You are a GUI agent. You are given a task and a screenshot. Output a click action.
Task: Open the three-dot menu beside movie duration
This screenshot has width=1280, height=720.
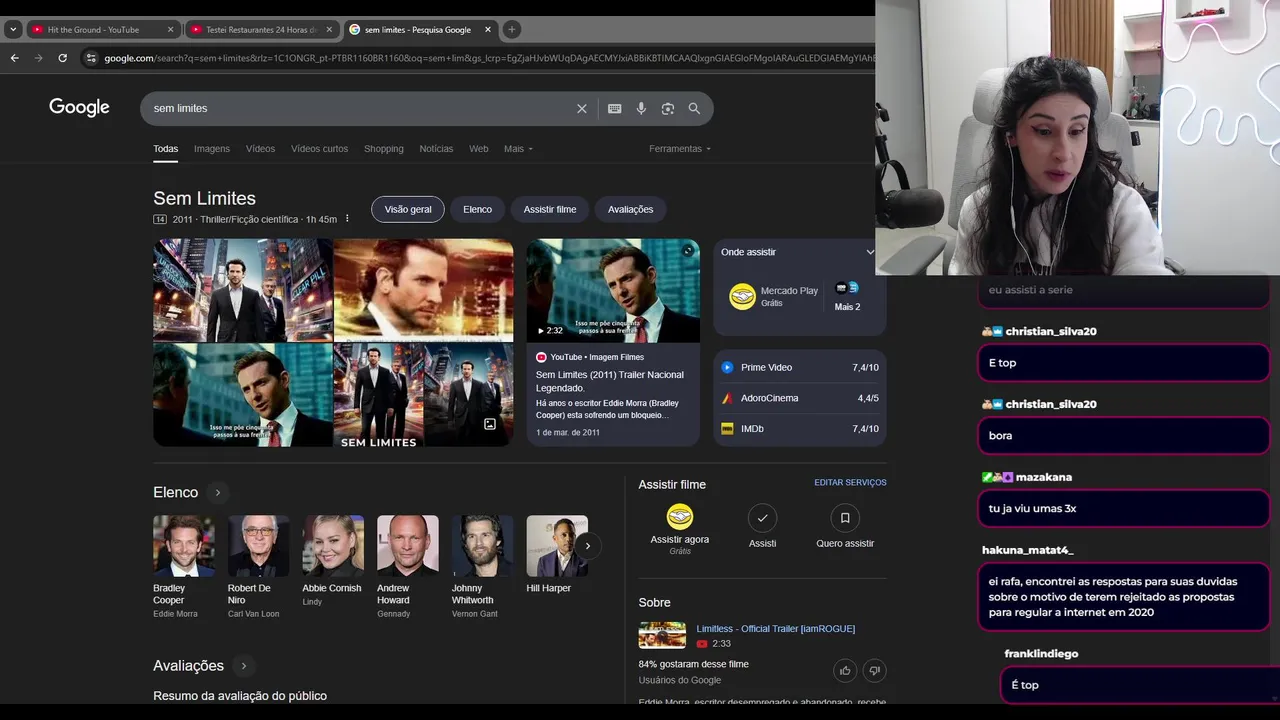click(x=347, y=219)
